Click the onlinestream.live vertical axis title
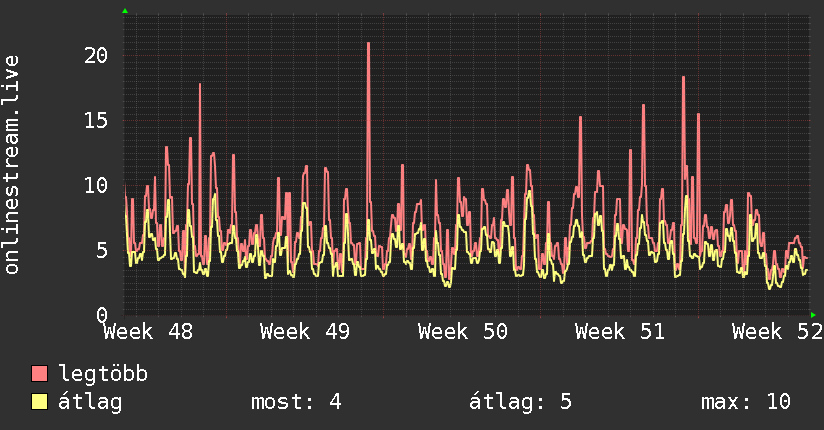 [x=12, y=165]
